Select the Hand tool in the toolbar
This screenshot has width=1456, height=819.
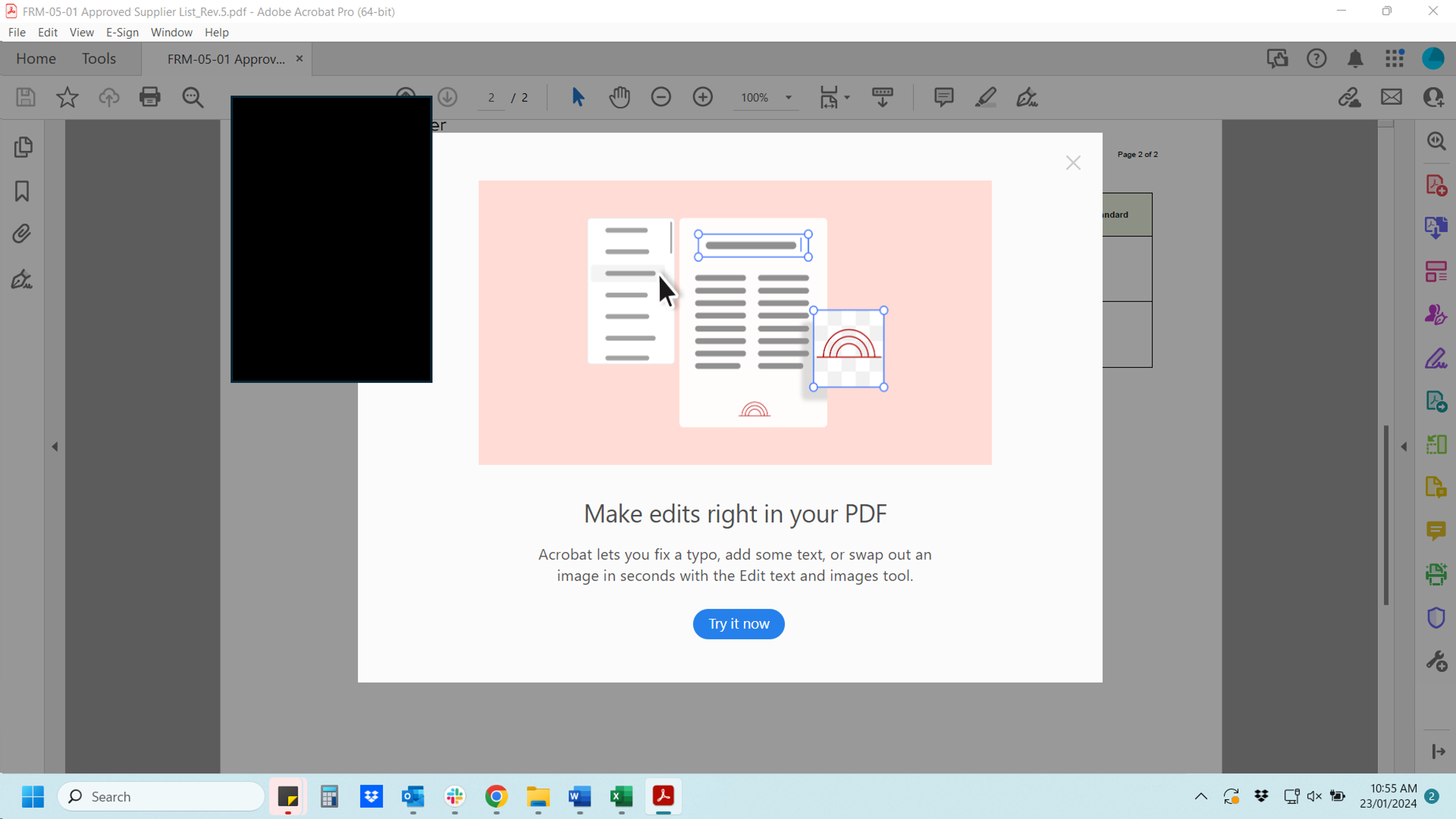(x=619, y=97)
